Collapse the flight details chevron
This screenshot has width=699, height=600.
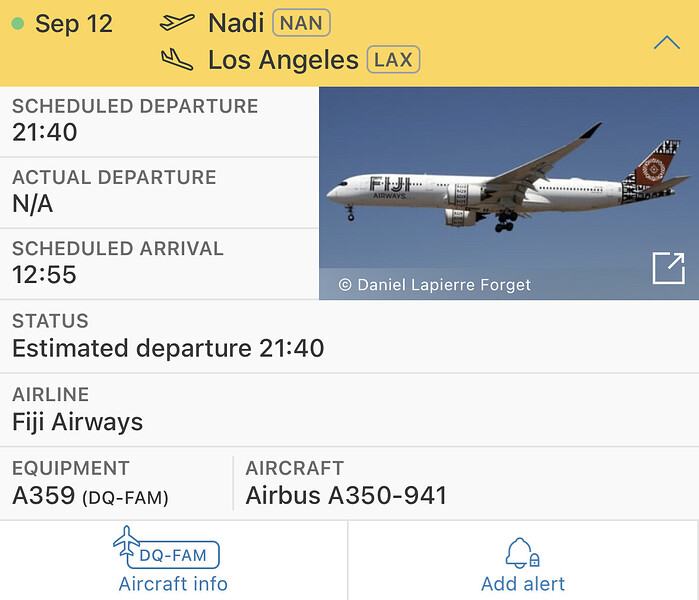666,43
